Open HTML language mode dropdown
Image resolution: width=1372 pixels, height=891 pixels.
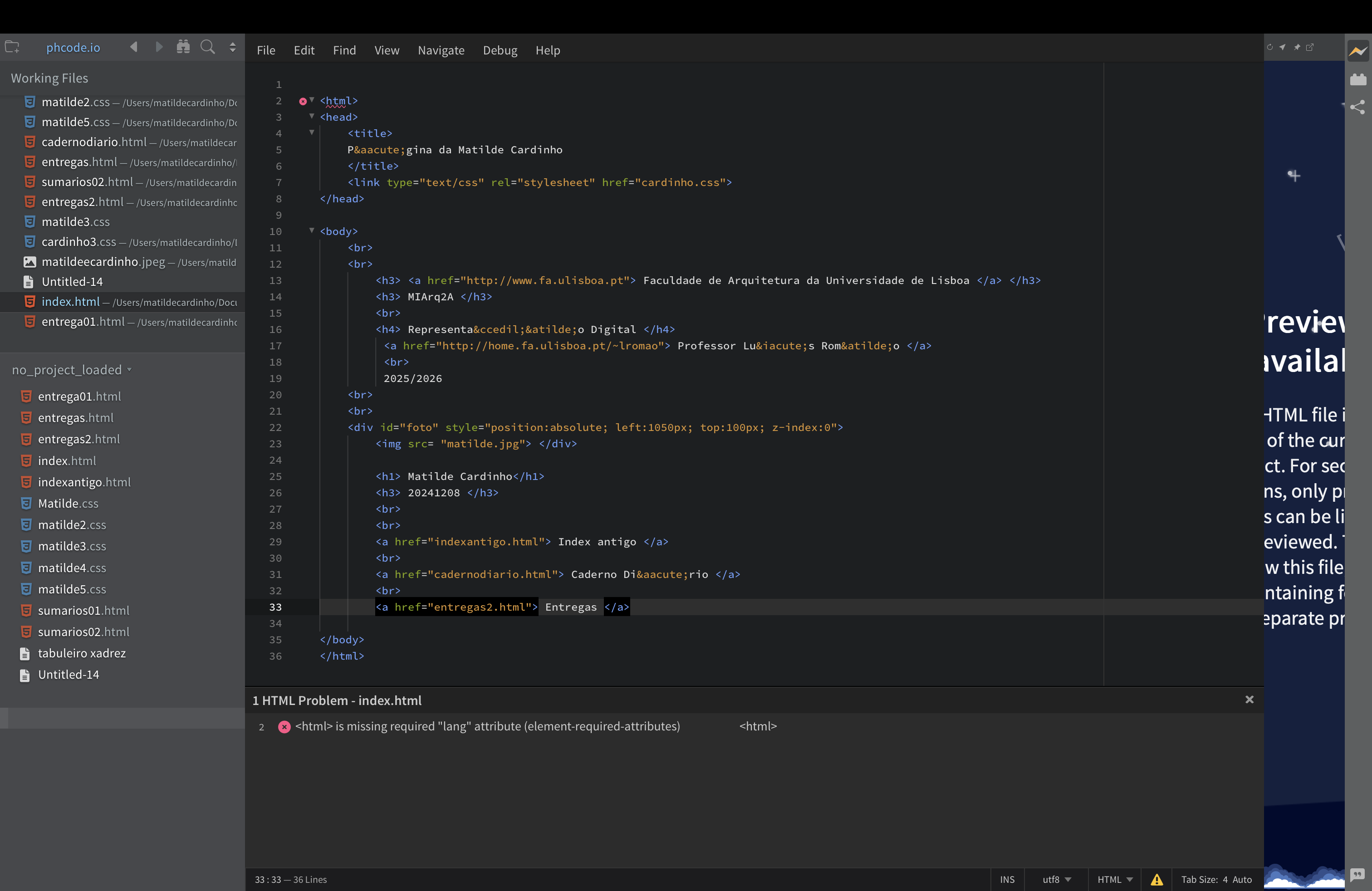[1114, 880]
